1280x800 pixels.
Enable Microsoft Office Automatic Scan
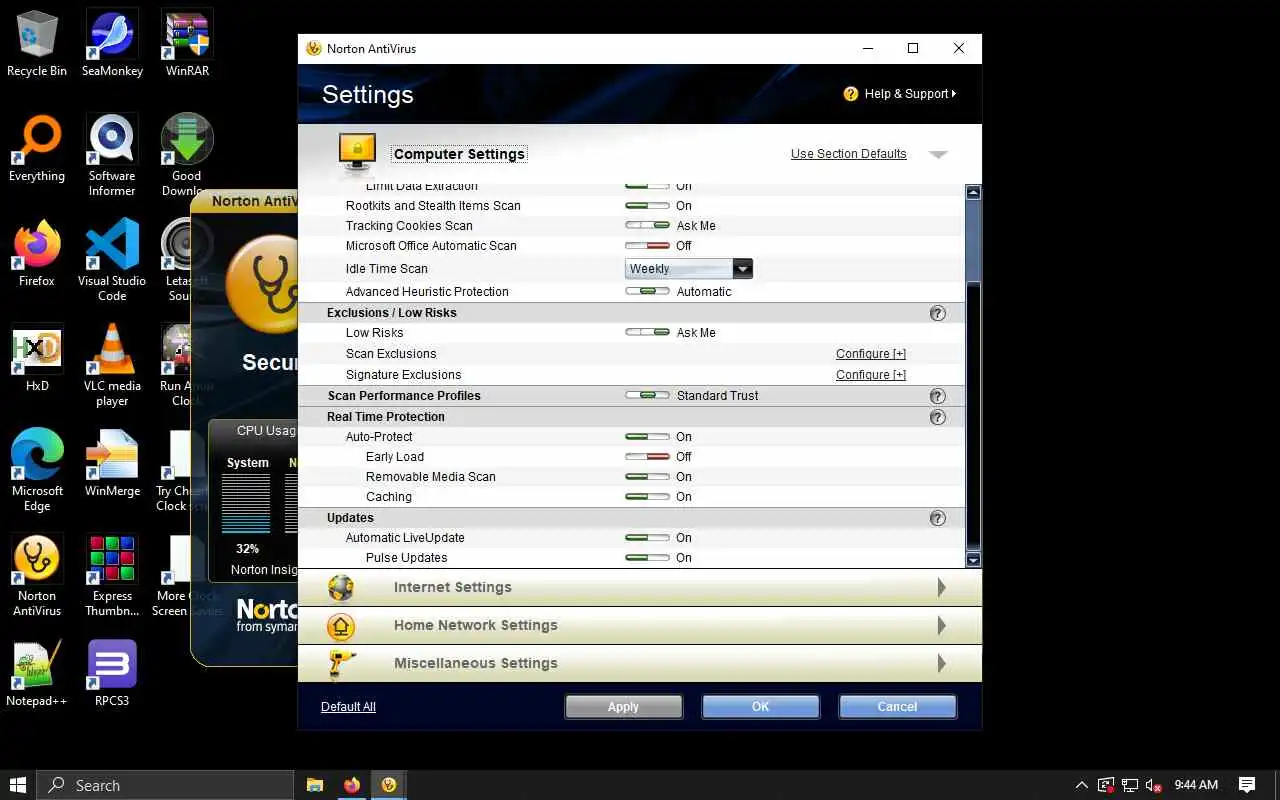(647, 246)
